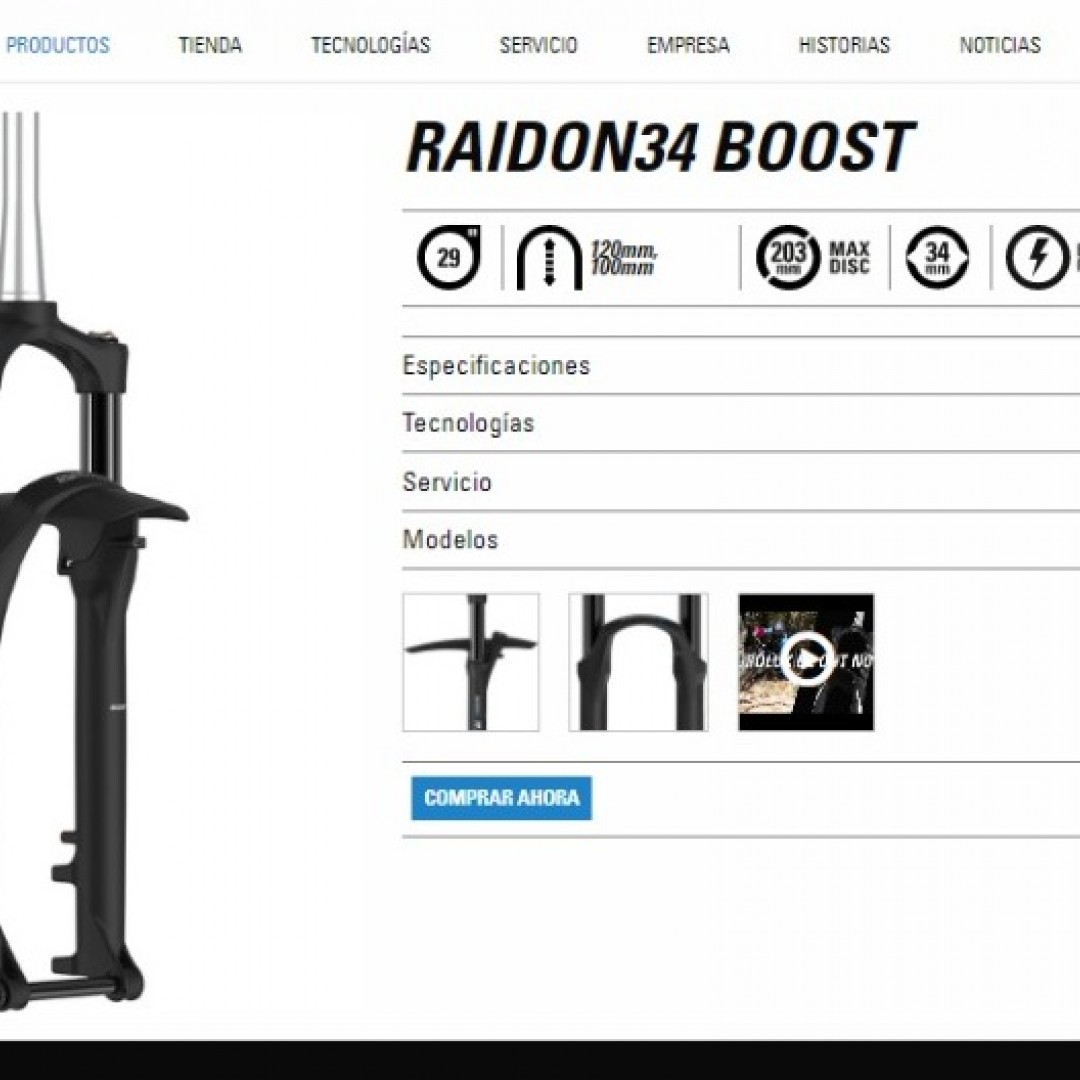Viewport: 1080px width, 1080px height.
Task: Expand the Tecnologías accordion row
Action: pos(468,424)
